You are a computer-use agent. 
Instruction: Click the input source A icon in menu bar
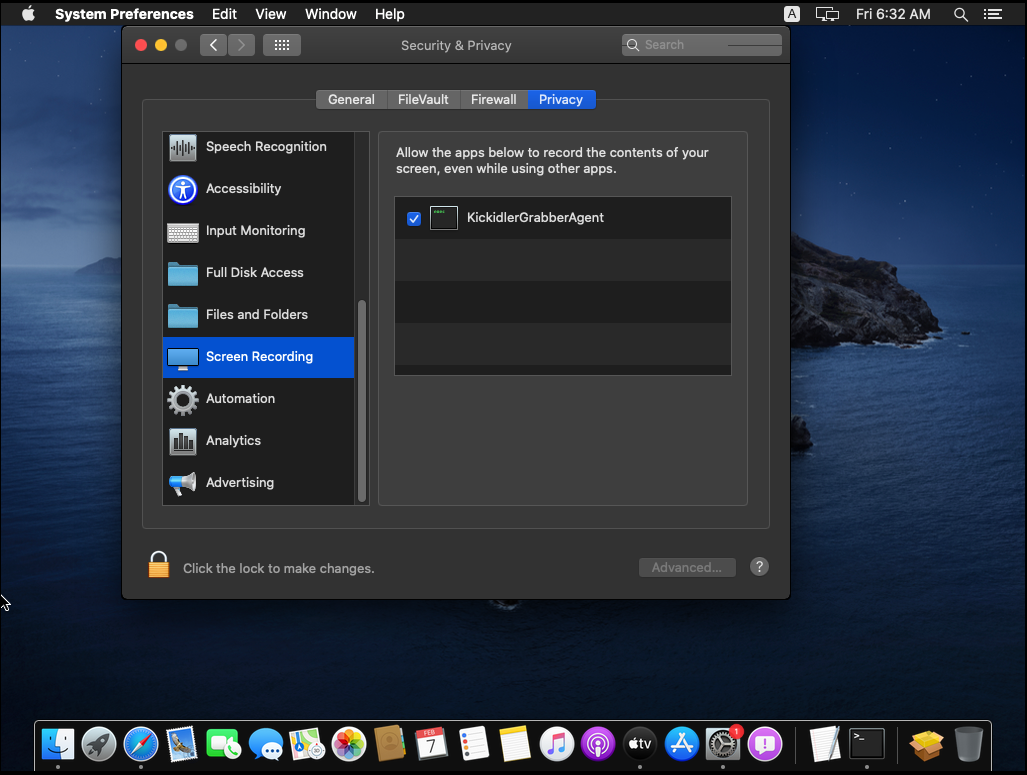(792, 14)
